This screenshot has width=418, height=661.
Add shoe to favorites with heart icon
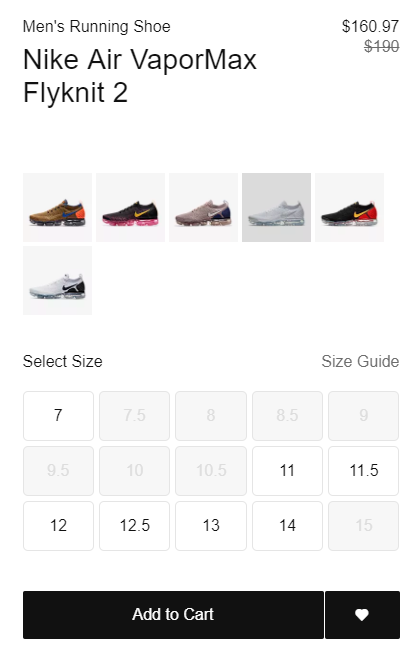coord(362,615)
